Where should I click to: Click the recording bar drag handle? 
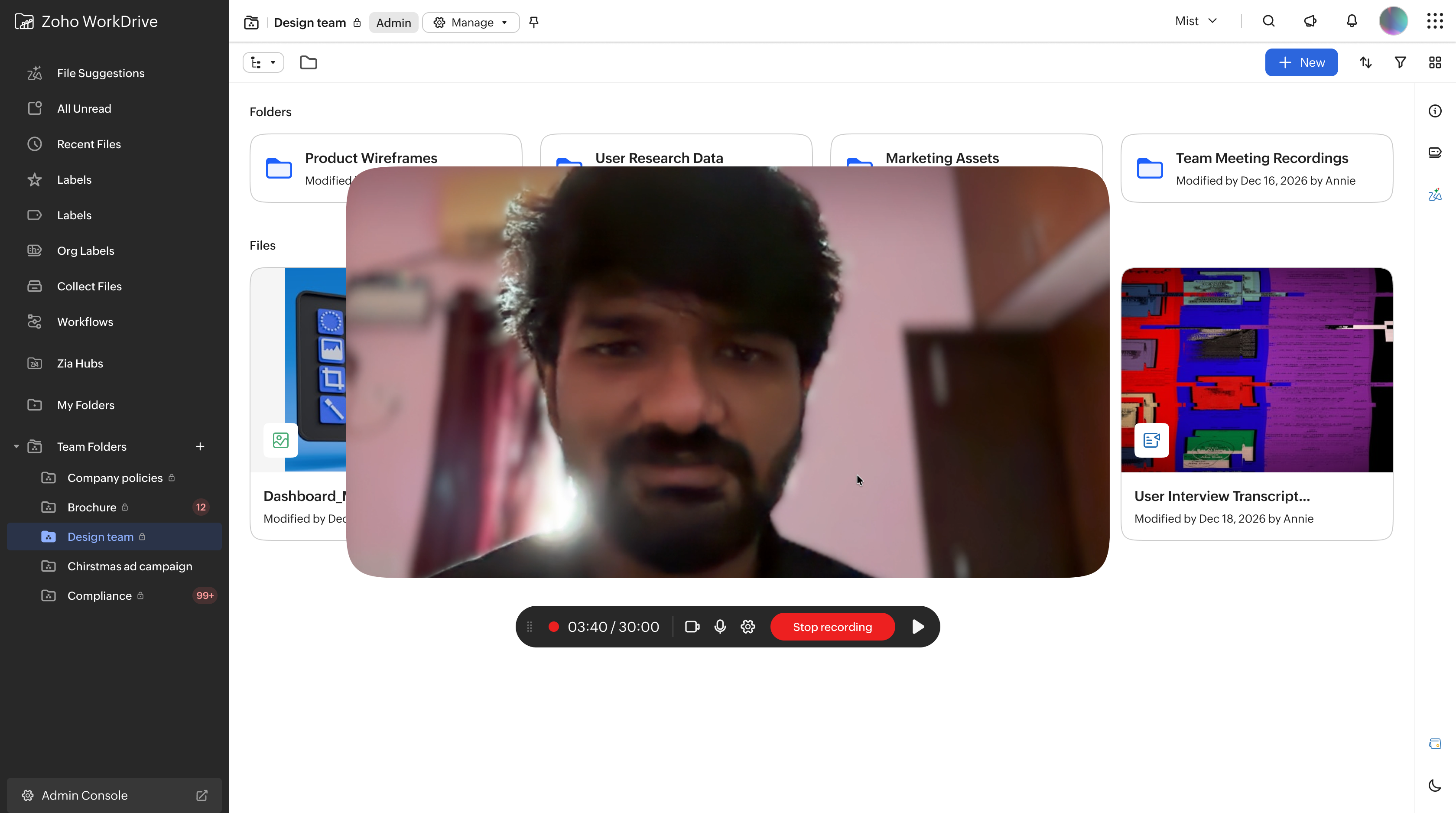530,626
